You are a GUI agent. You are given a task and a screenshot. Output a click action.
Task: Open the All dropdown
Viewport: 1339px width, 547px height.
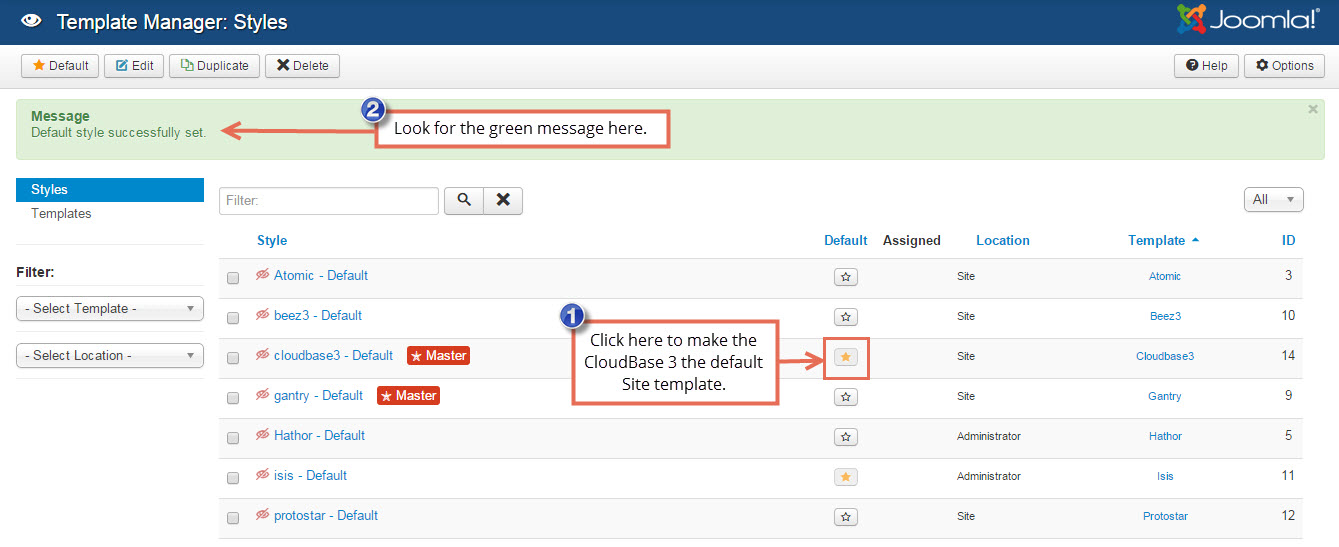point(1273,200)
